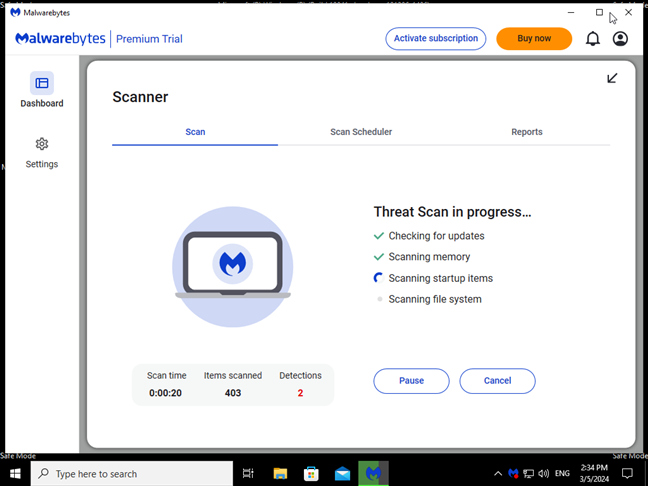Open the account profile icon
Screen dimensions: 648x486
point(620,39)
